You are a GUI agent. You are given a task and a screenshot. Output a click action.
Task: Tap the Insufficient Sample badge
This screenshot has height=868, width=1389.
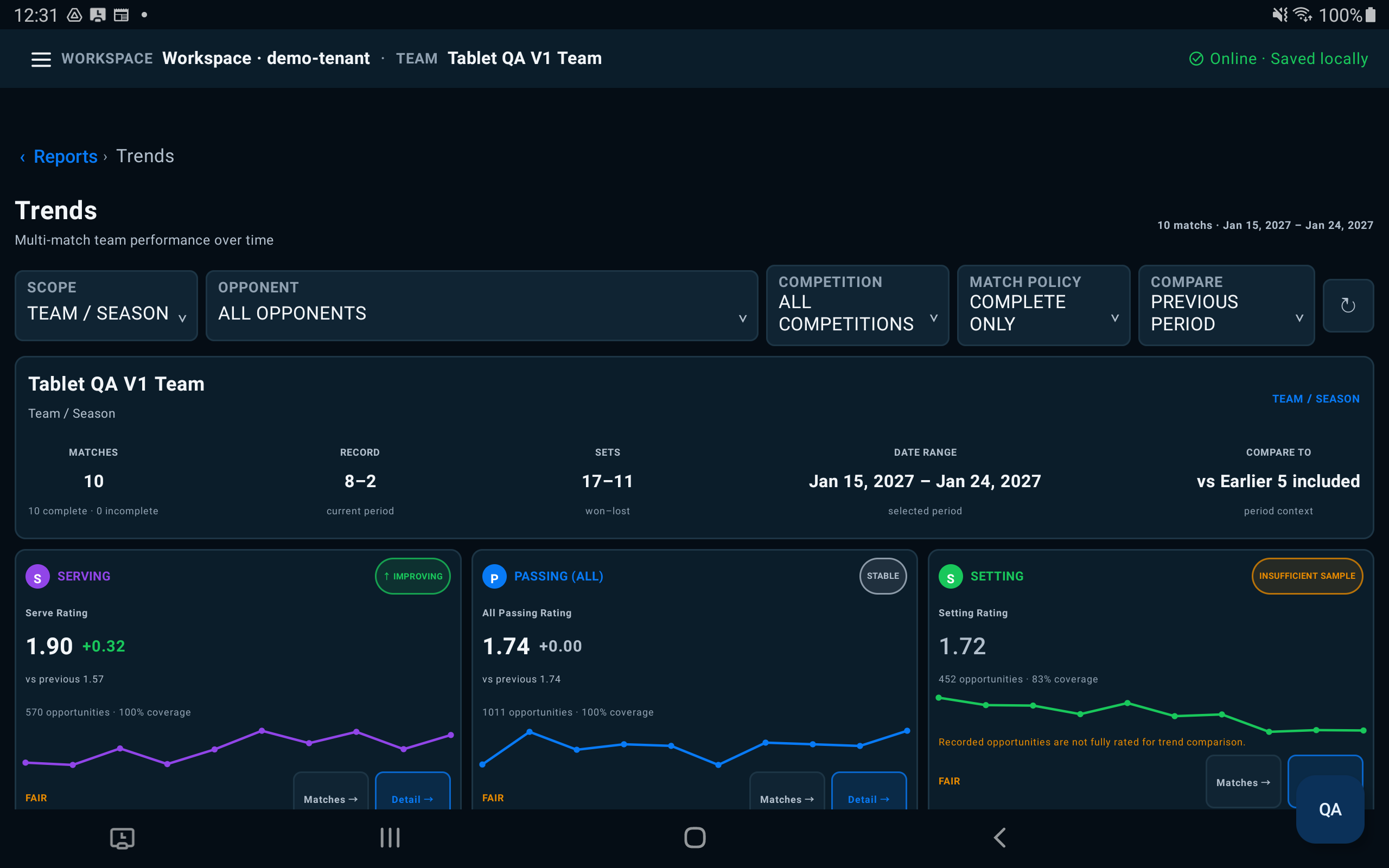tap(1307, 576)
